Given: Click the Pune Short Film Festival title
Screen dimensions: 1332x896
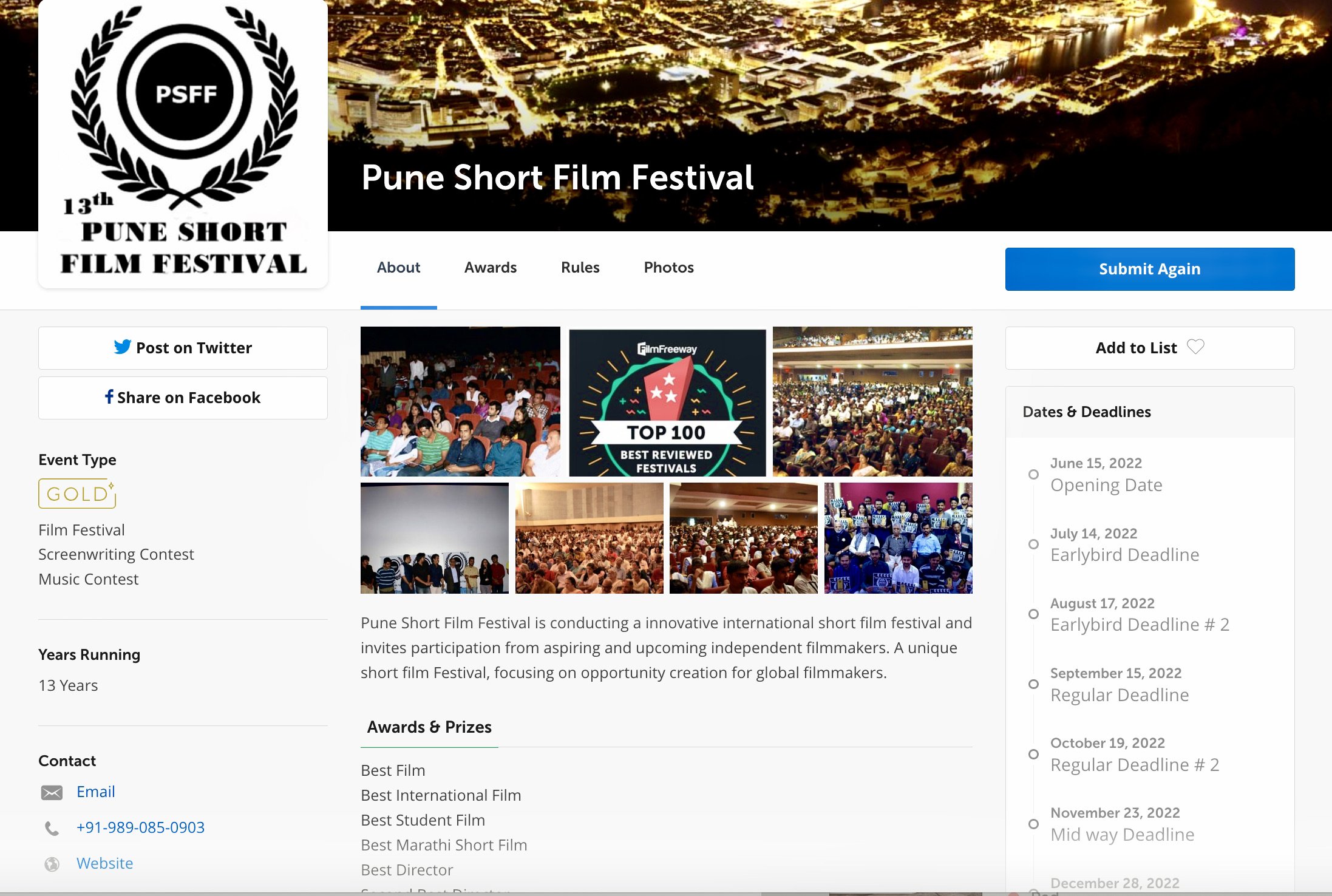Looking at the screenshot, I should pos(557,177).
